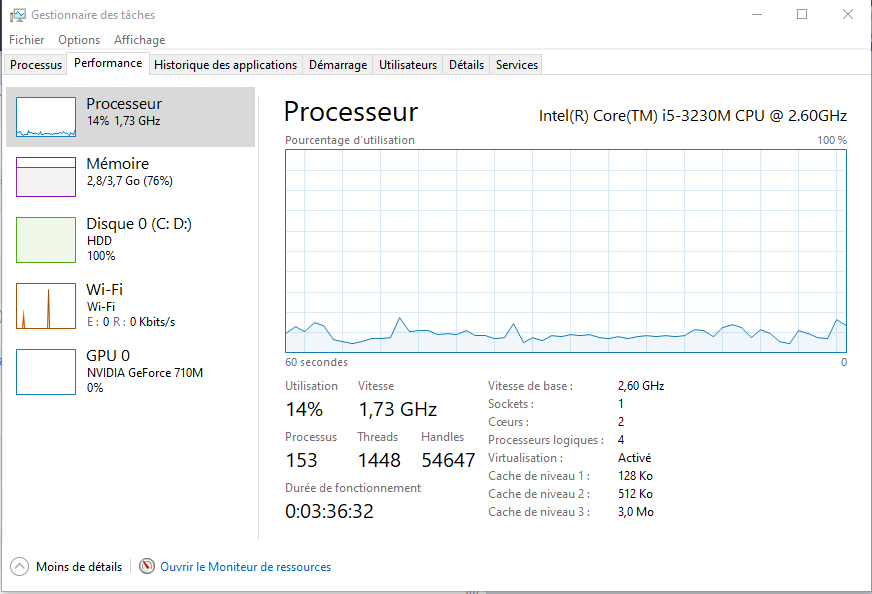
Task: Click the Task Manager title bar icon
Action: tap(17, 15)
